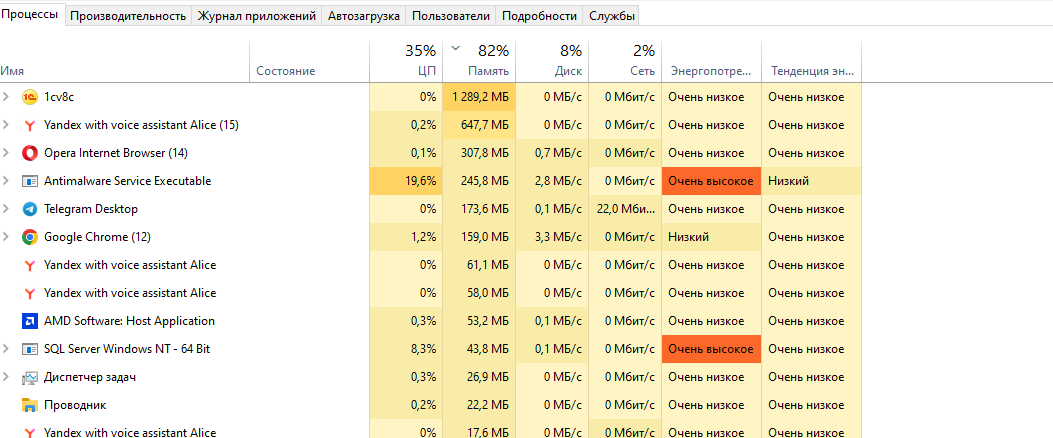Viewport: 1053px width, 438px height.
Task: Click the 22,2 МБ memory cell
Action: (x=479, y=405)
